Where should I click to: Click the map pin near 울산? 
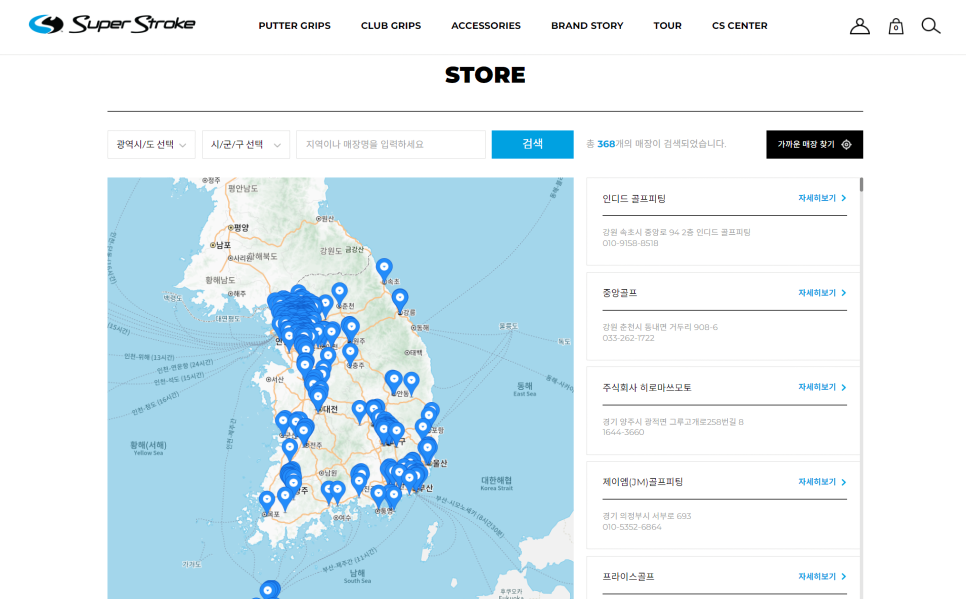(x=428, y=449)
